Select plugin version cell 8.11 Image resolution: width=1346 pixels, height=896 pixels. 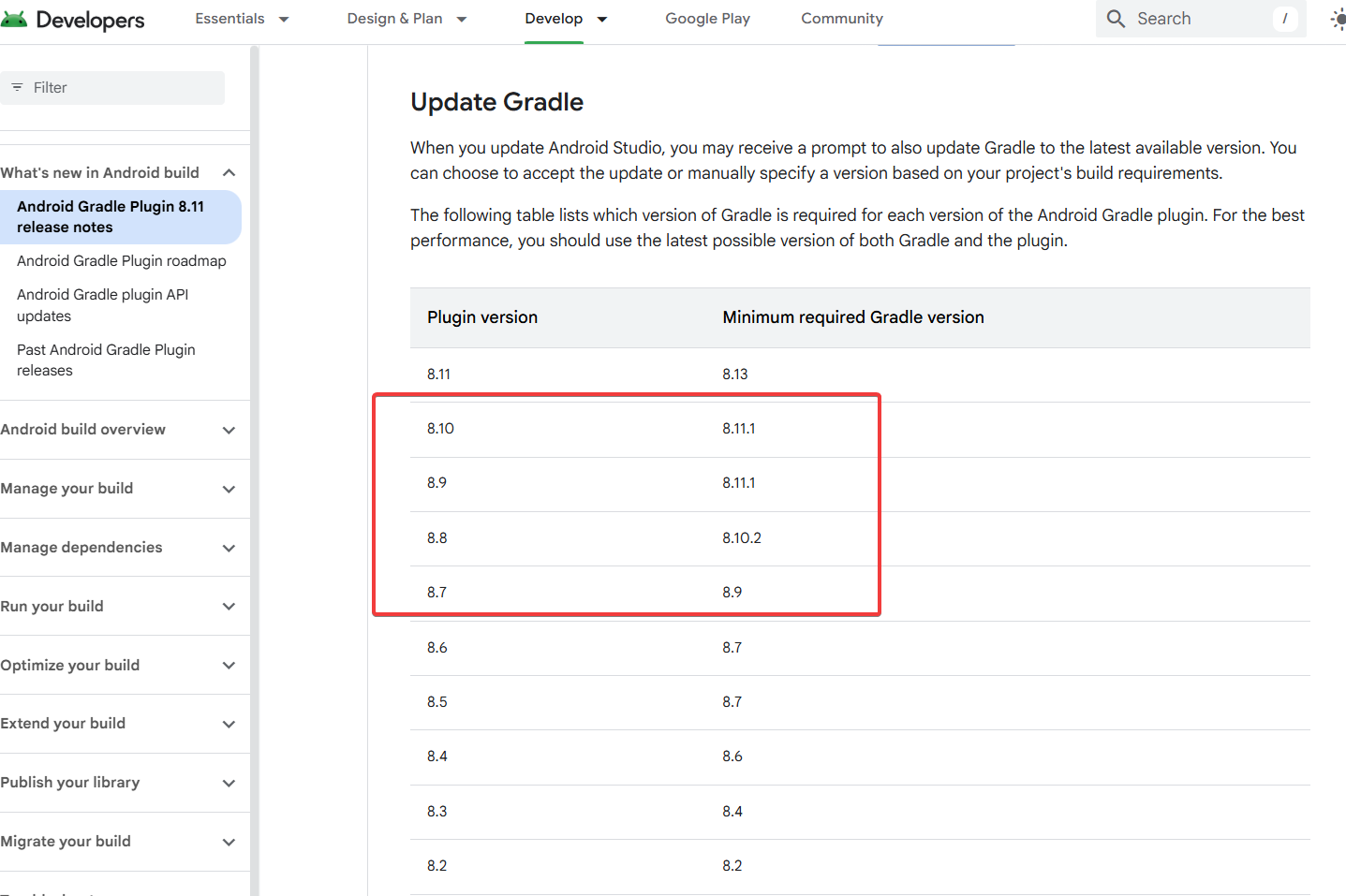(x=438, y=375)
